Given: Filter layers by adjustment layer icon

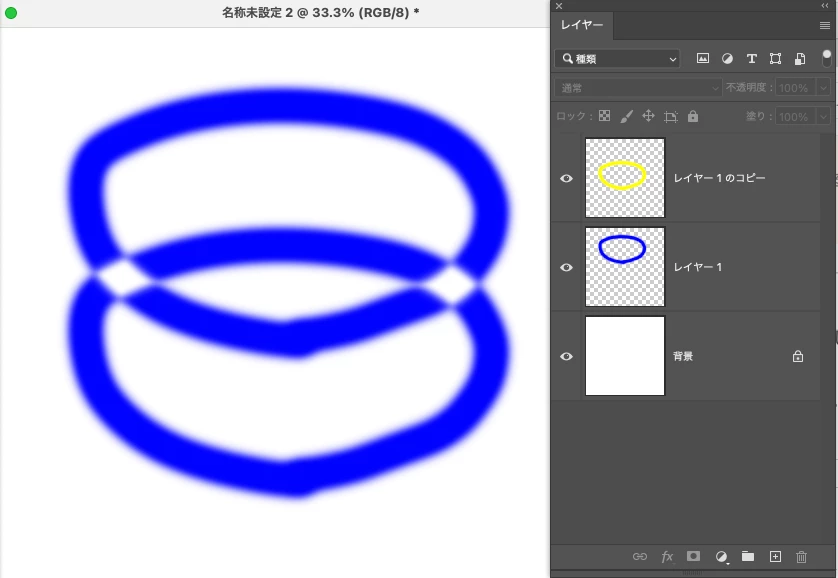Looking at the screenshot, I should 727,59.
